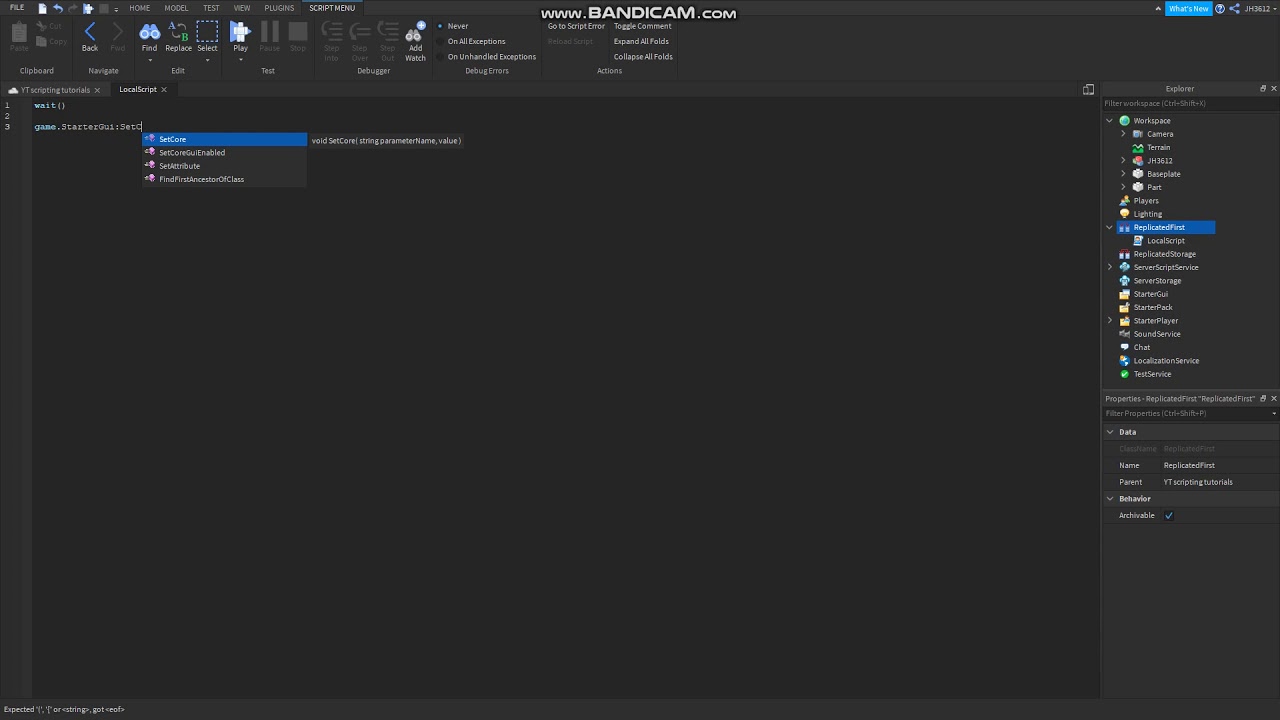
Task: Click the Add Watch icon
Action: click(415, 33)
